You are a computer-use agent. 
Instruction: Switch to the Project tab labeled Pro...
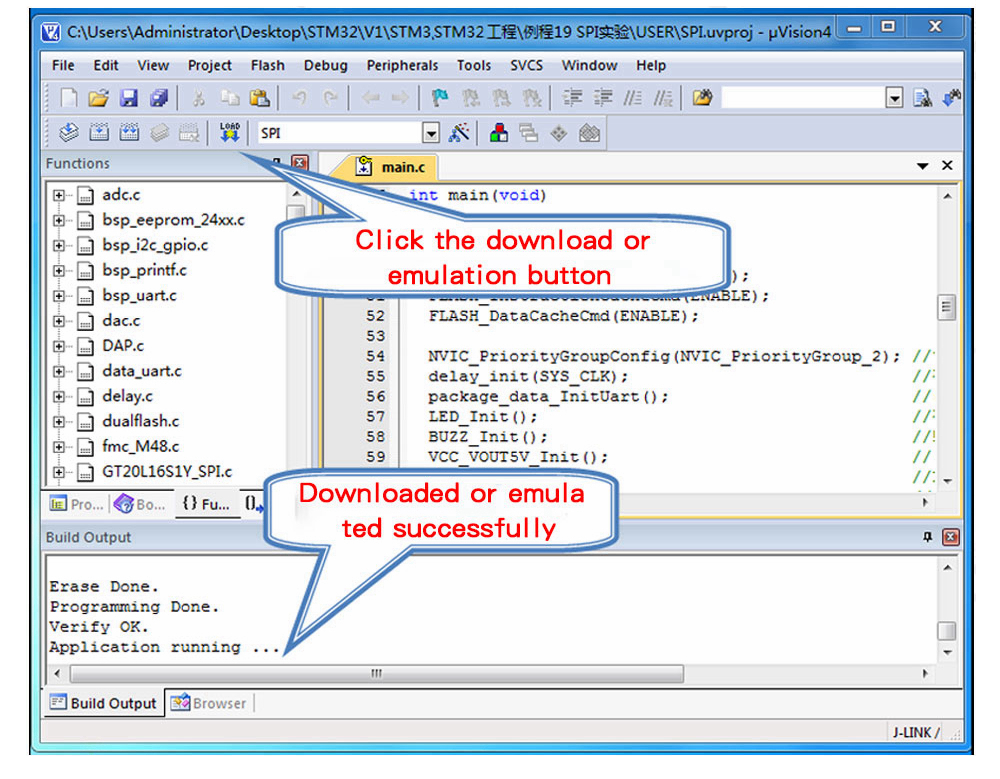[77, 504]
